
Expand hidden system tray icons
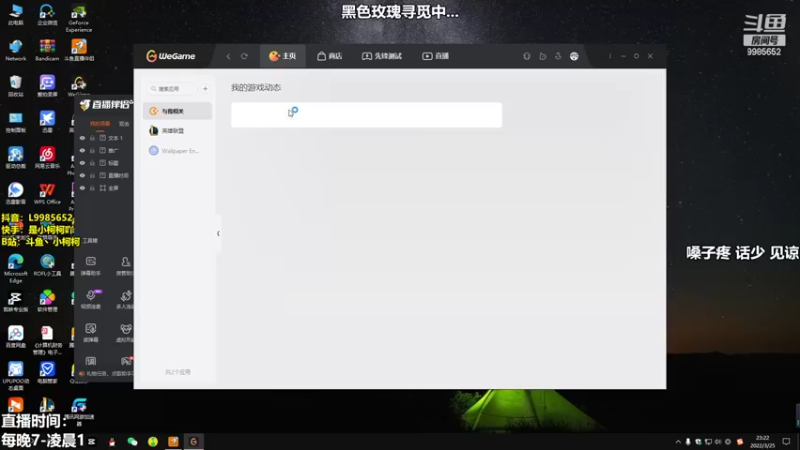[678, 442]
